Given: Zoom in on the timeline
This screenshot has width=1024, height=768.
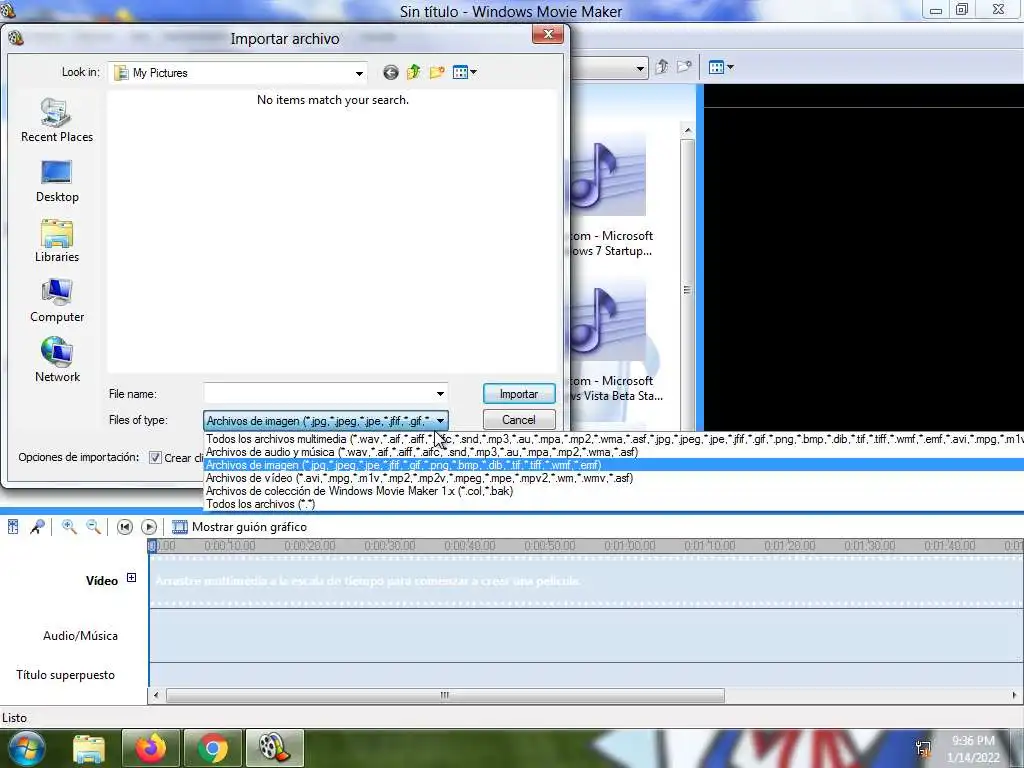Looking at the screenshot, I should pyautogui.click(x=69, y=527).
